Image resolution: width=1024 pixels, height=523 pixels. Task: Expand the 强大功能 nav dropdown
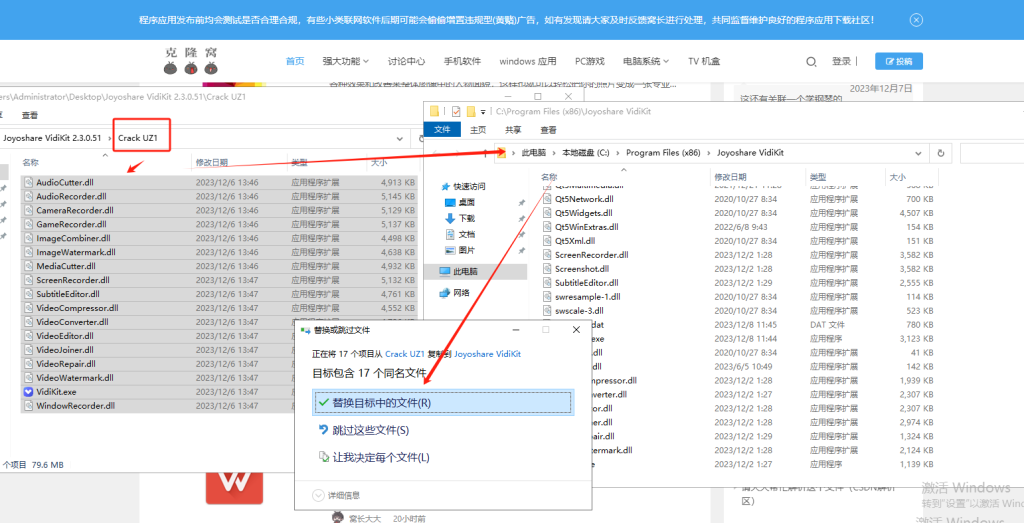click(x=345, y=61)
